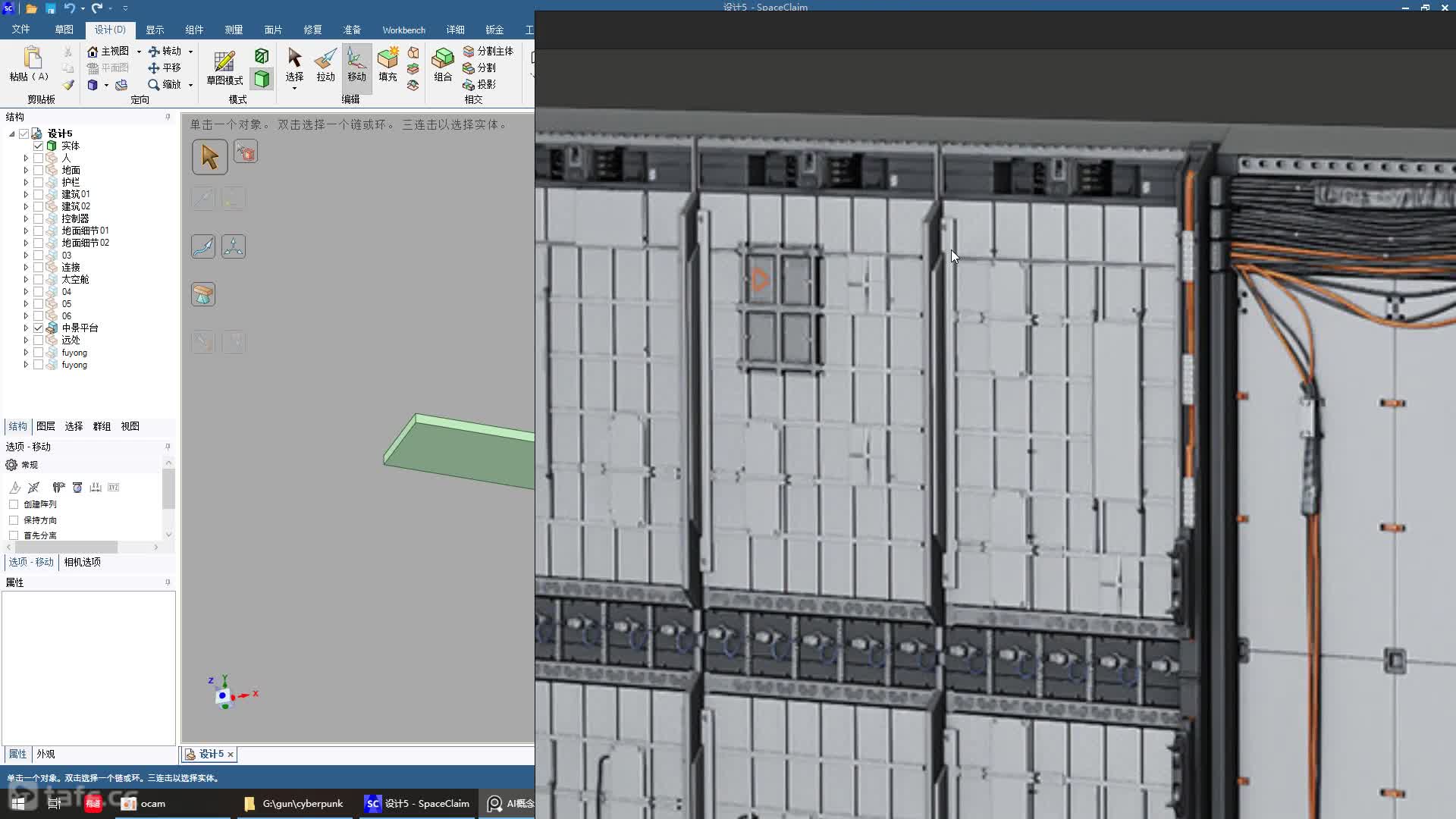Open the 选择 tool dropdown arrow
The height and width of the screenshot is (819, 1456).
pyautogui.click(x=294, y=88)
